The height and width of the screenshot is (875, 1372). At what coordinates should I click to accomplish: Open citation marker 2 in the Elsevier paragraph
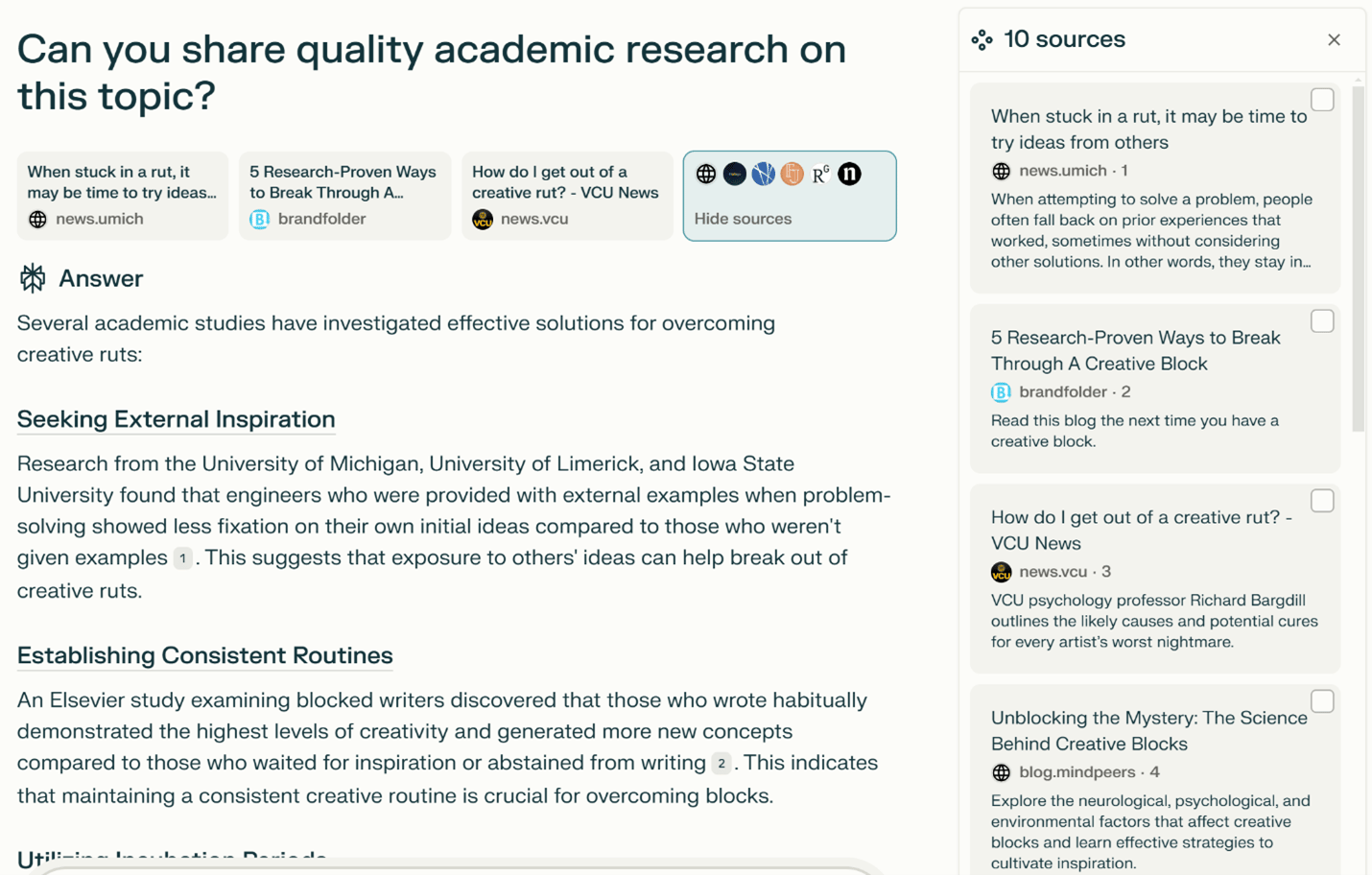tap(721, 764)
